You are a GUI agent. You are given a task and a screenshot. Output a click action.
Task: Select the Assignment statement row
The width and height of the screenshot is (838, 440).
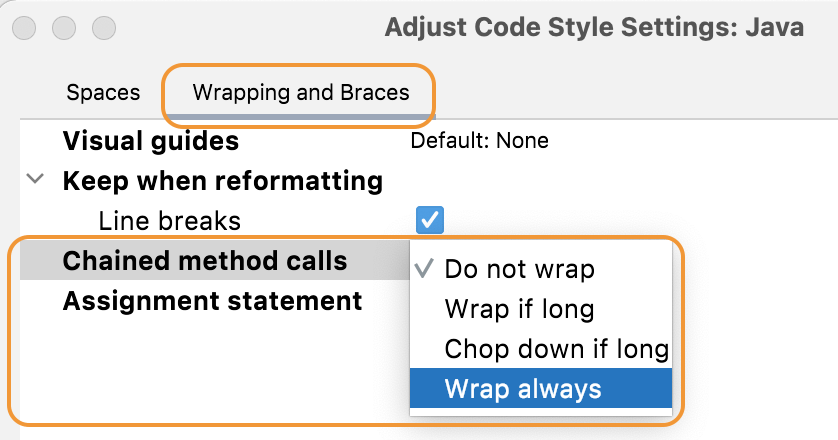point(212,300)
